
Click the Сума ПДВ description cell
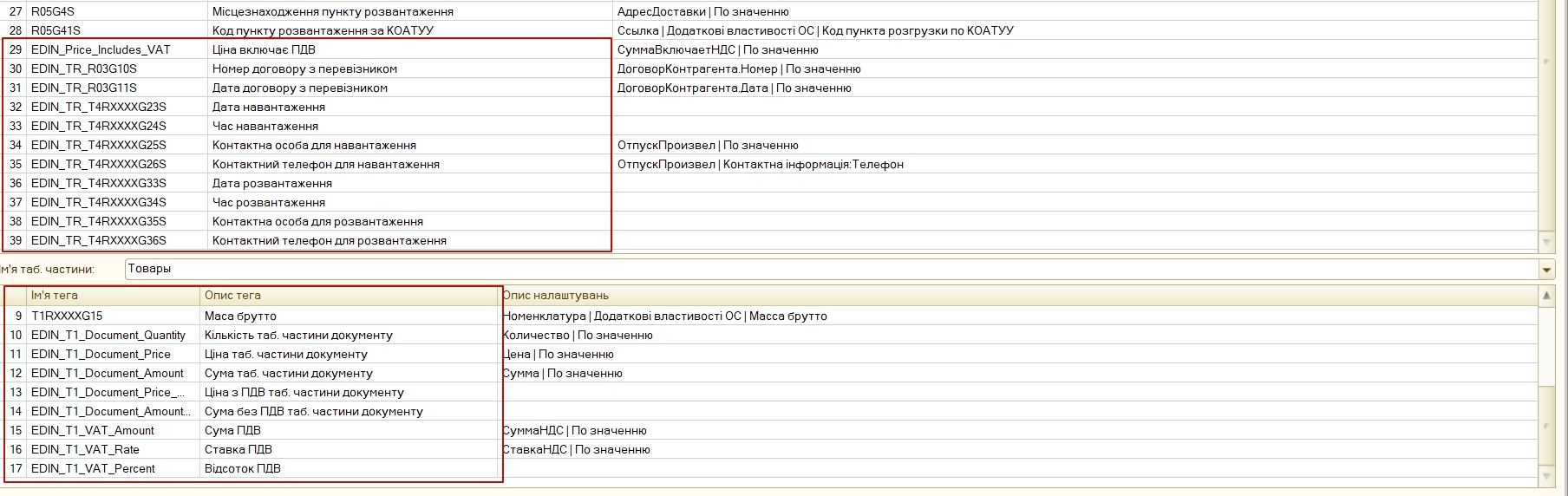click(350, 430)
